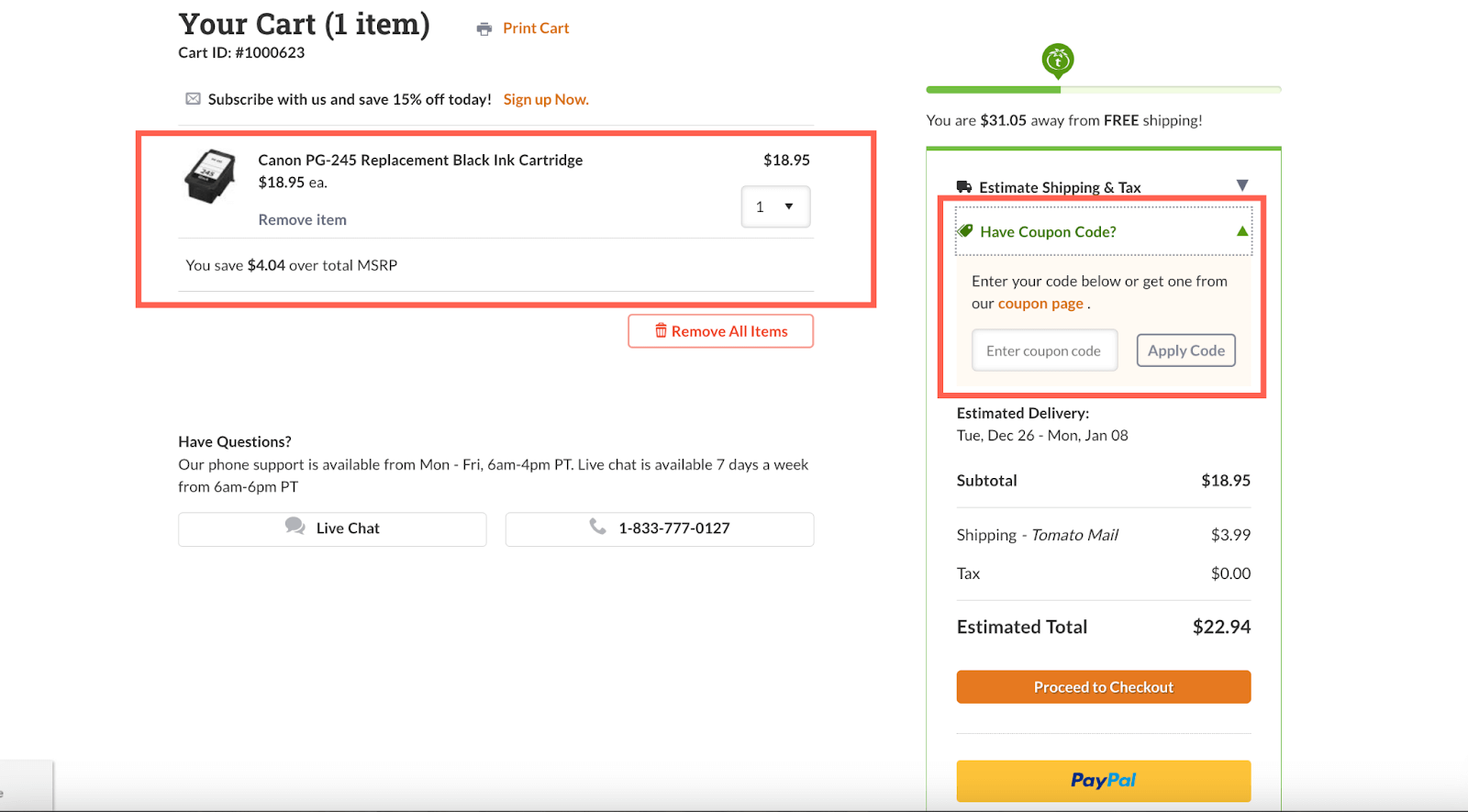Remove the Canon PG-245 ink cartridge
The image size is (1468, 812).
click(x=302, y=219)
